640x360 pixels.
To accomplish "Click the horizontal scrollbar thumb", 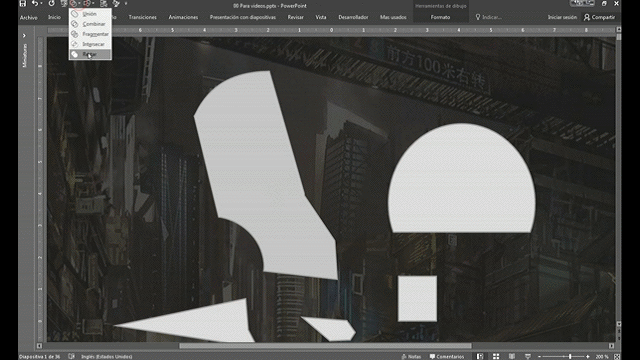I will tap(325, 346).
